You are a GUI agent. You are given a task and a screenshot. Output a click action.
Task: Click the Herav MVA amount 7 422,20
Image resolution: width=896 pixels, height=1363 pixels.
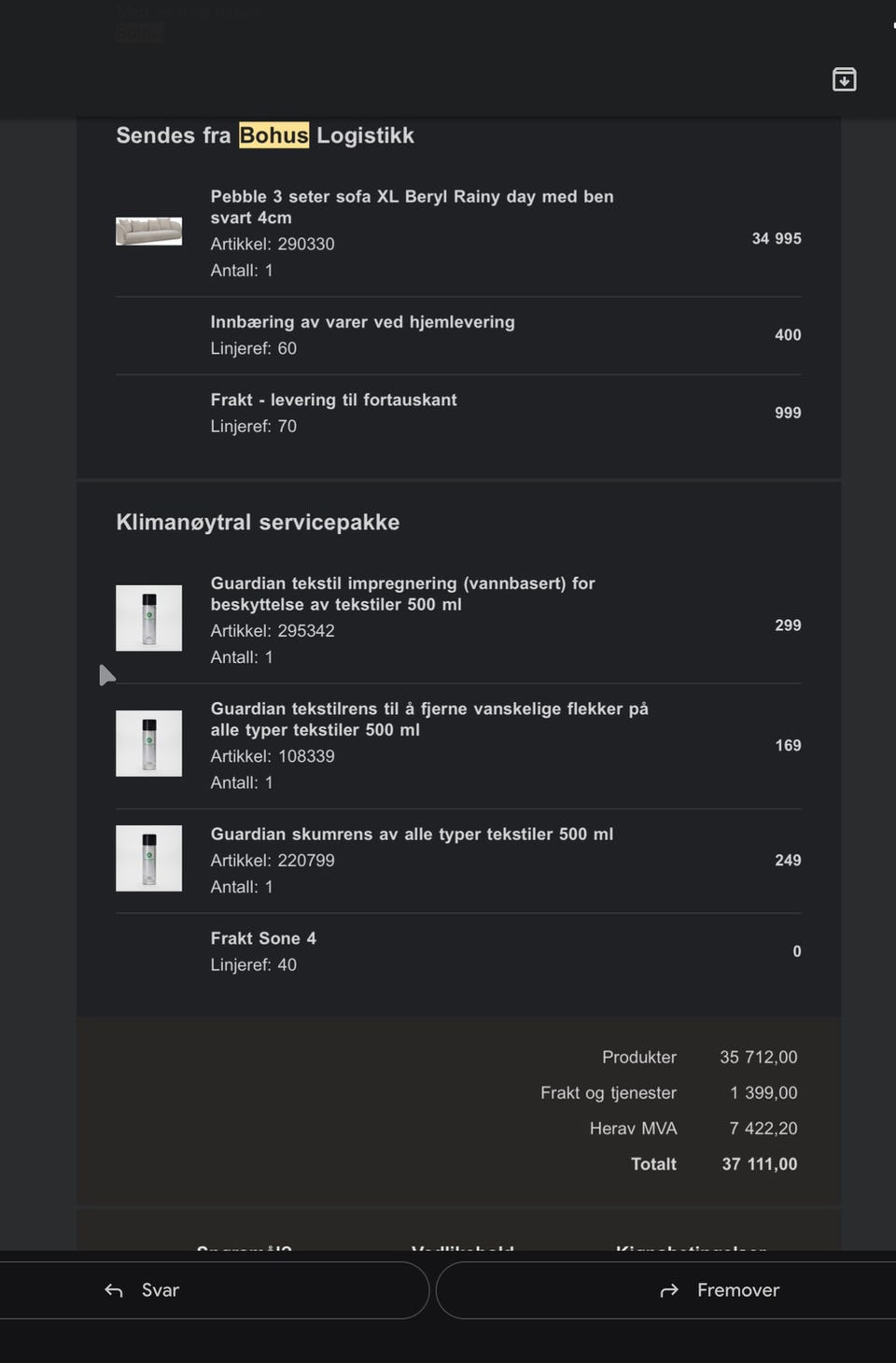click(x=763, y=1128)
